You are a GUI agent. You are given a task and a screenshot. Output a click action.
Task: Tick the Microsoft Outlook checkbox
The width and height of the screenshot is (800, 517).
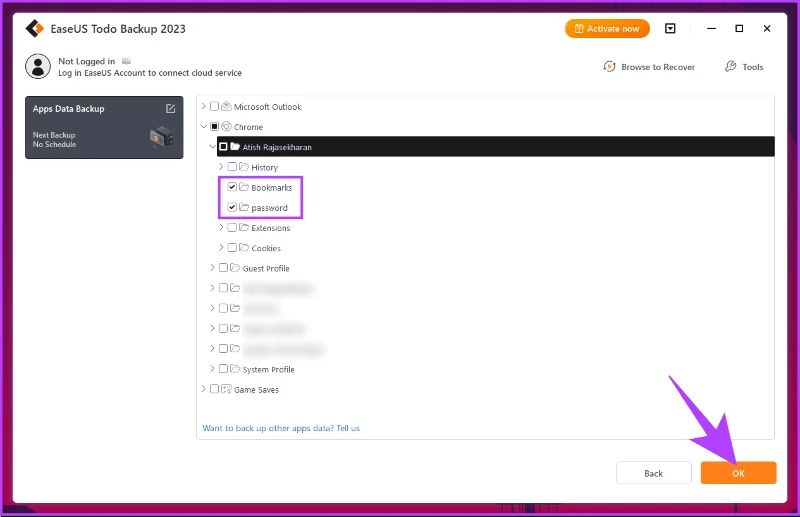coord(214,106)
